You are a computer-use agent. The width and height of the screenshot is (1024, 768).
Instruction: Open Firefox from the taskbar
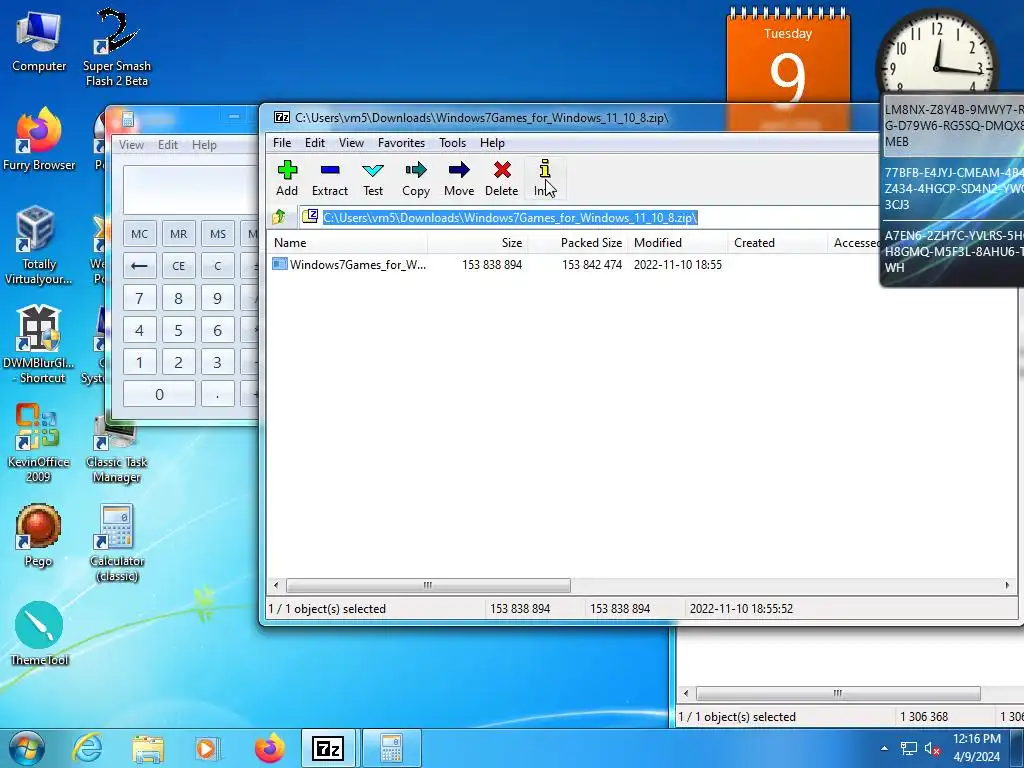coord(269,748)
